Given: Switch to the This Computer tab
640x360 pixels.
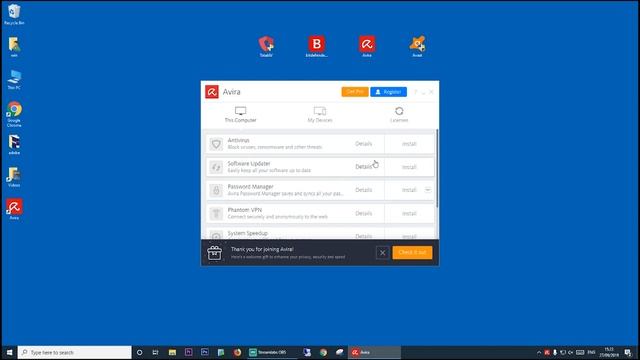Looking at the screenshot, I should 240,115.
